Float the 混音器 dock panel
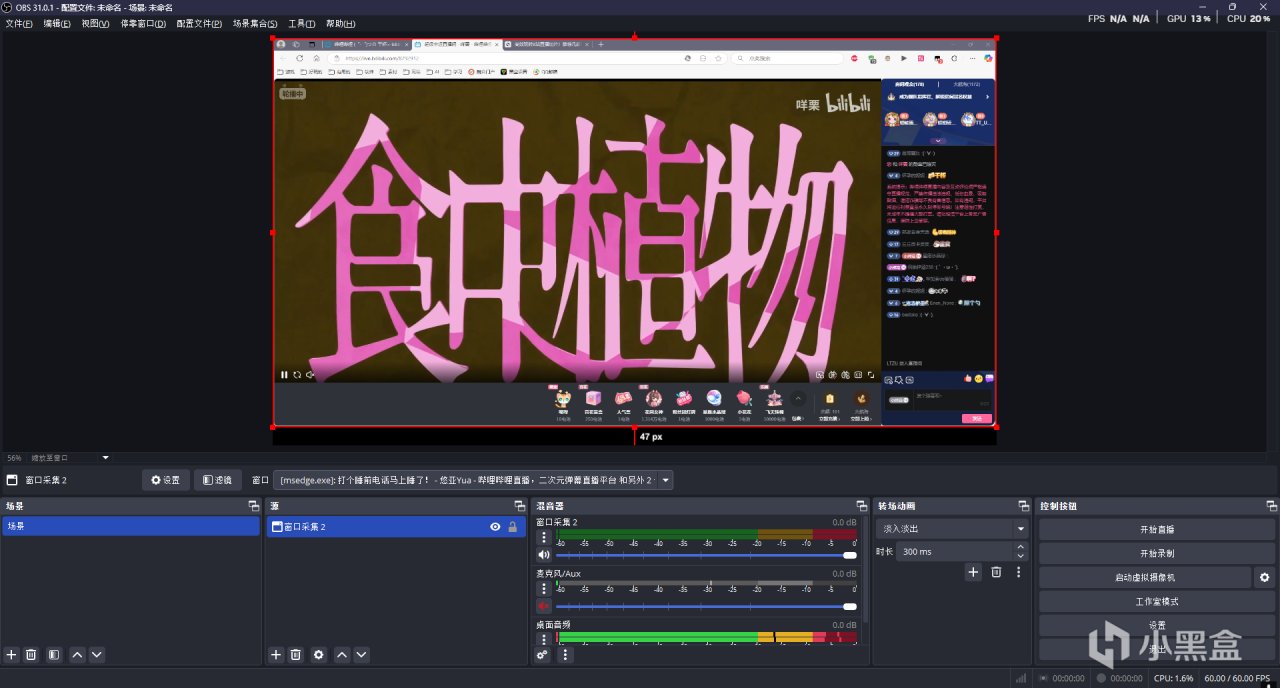The width and height of the screenshot is (1280, 688). coord(862,506)
